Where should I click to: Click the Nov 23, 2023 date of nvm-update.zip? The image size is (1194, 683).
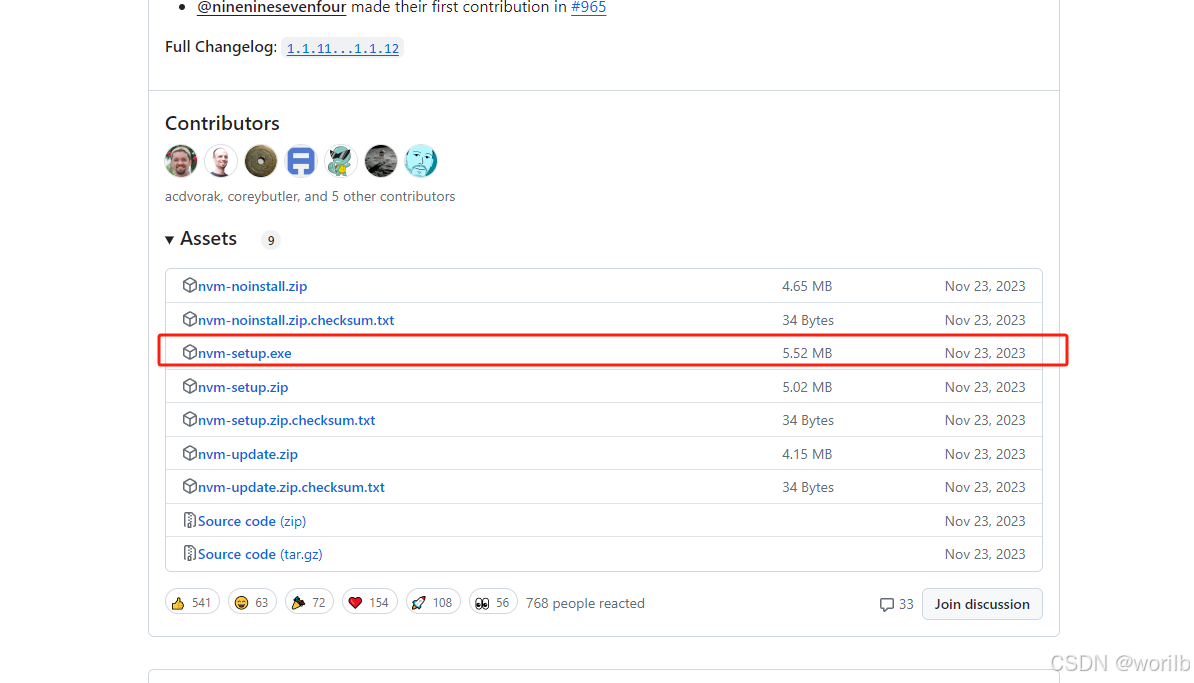pos(985,454)
